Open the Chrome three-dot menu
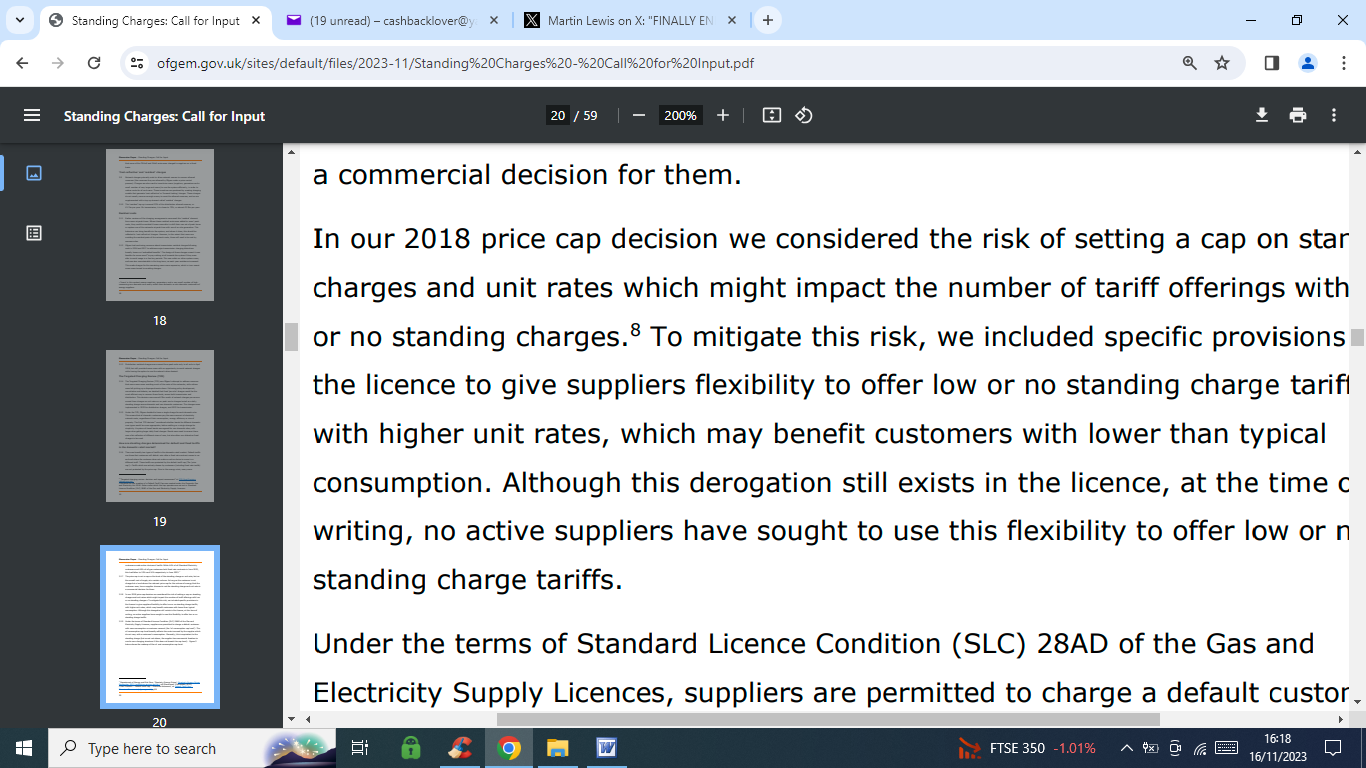This screenshot has width=1366, height=768. coord(1343,63)
